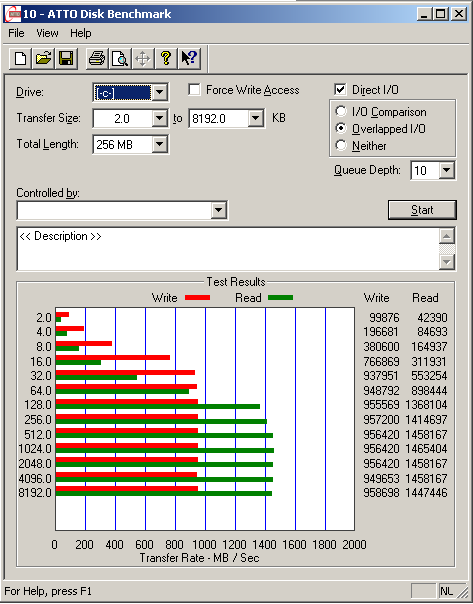Click the About question mark icon

coord(166,59)
